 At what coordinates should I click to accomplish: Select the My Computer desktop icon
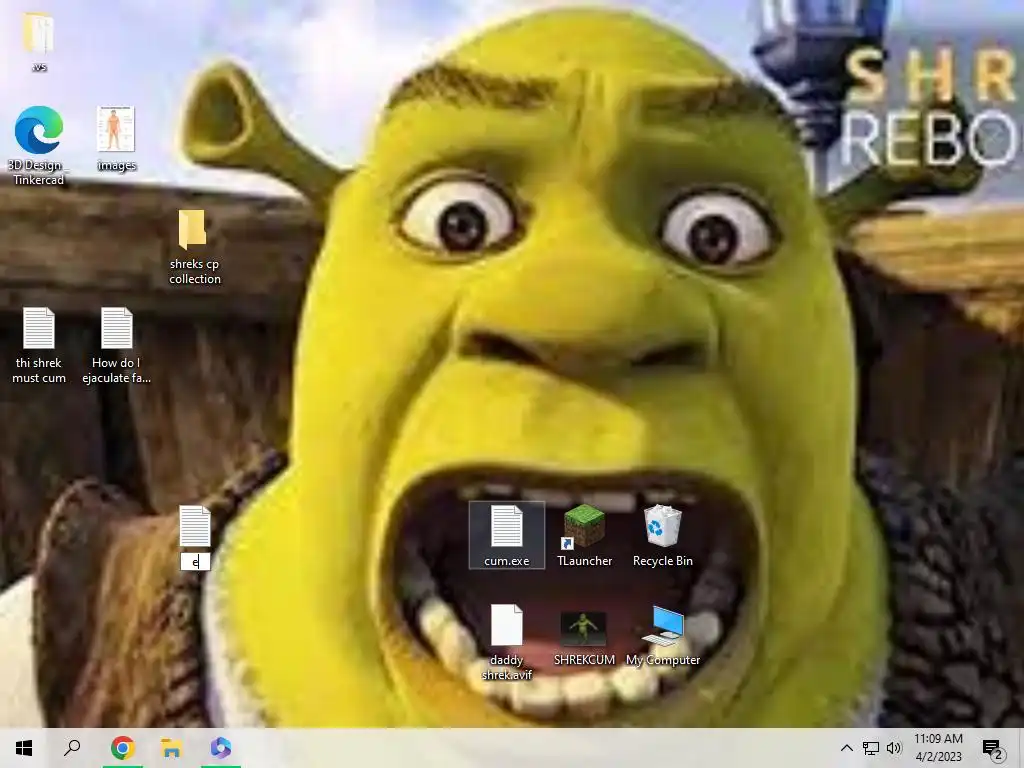(x=663, y=637)
